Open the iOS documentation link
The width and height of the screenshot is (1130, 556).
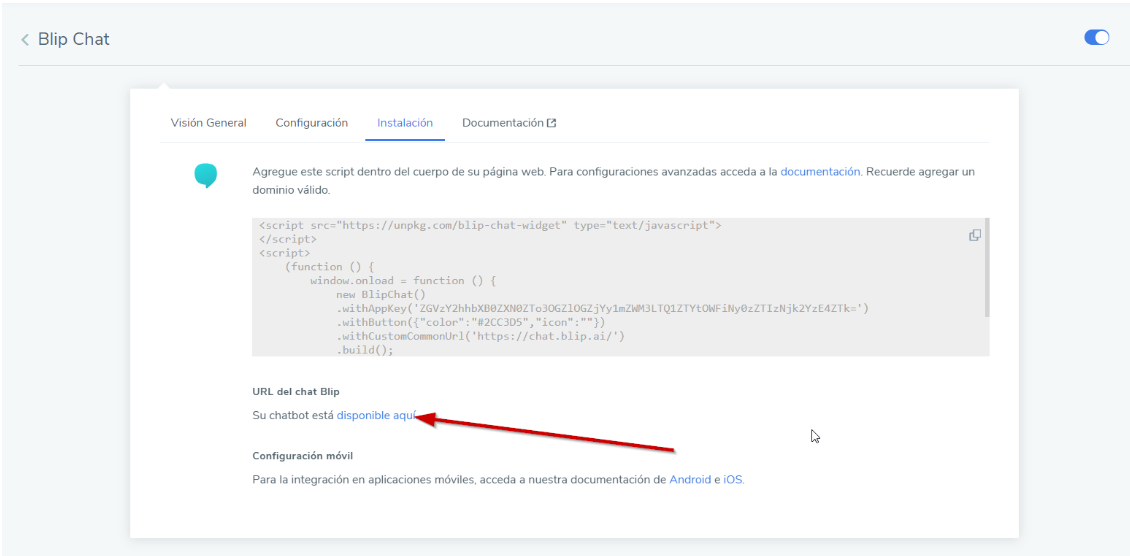(733, 480)
